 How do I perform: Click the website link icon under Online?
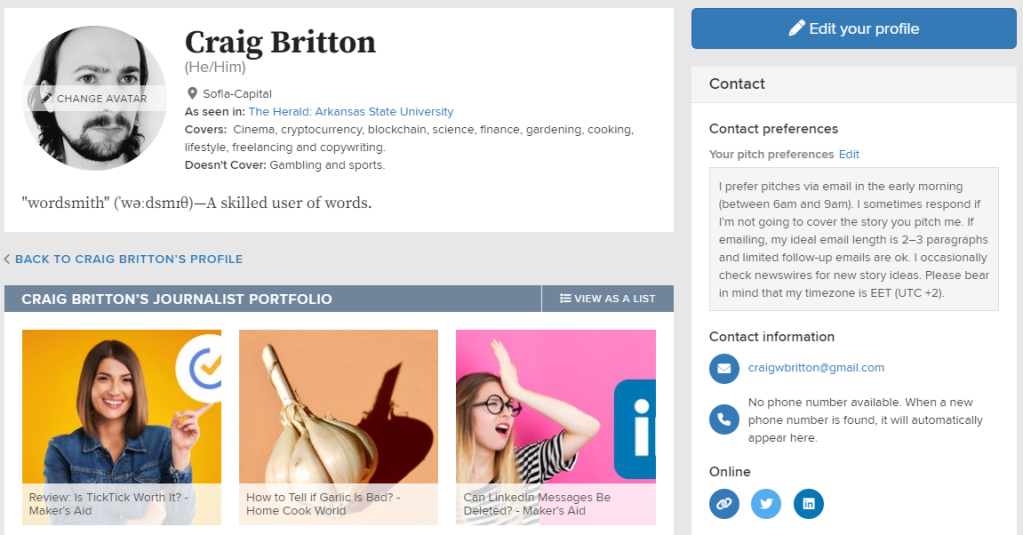tap(724, 504)
